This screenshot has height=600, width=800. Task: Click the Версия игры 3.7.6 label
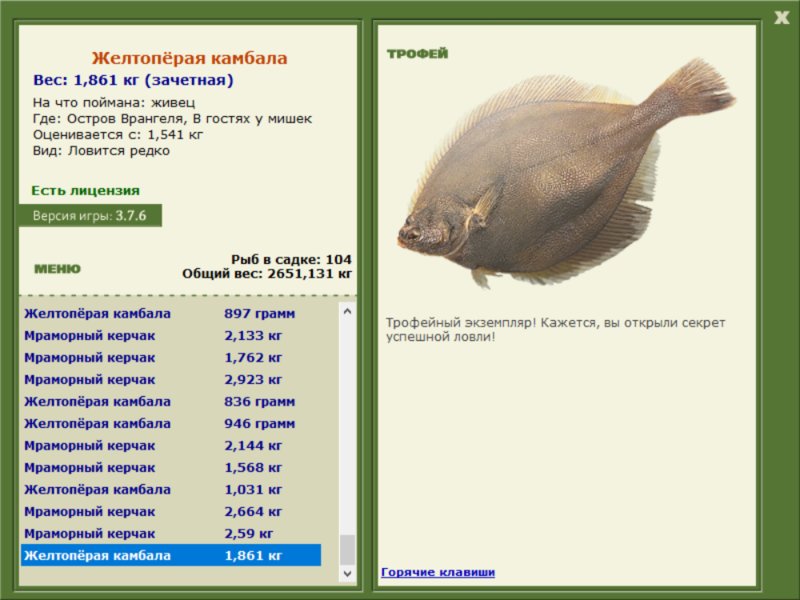click(89, 216)
